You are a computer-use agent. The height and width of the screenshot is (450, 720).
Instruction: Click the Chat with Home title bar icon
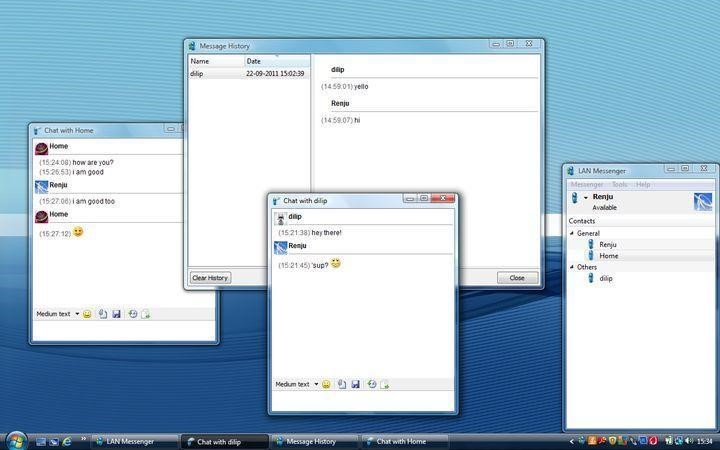click(37, 130)
